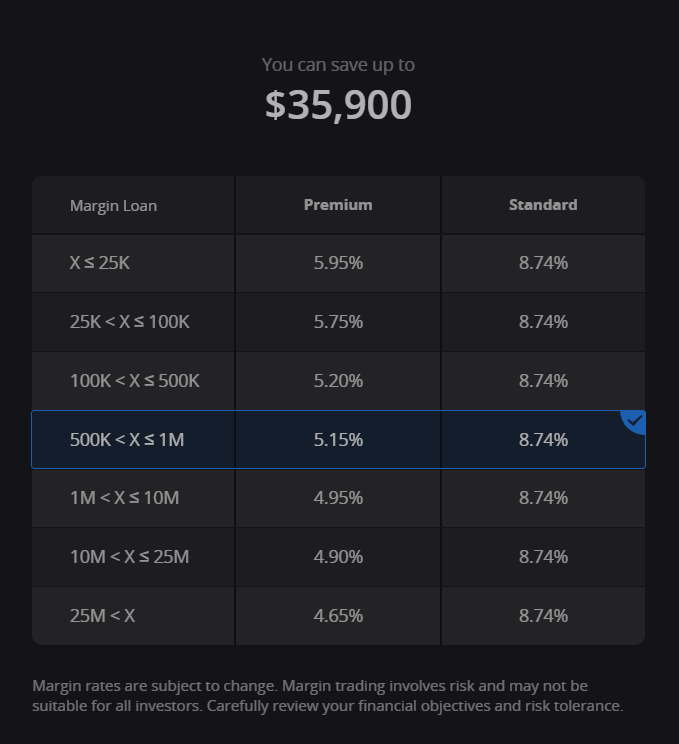The image size is (679, 744).
Task: Click the 5.20% Premium rate cell
Action: click(x=338, y=381)
